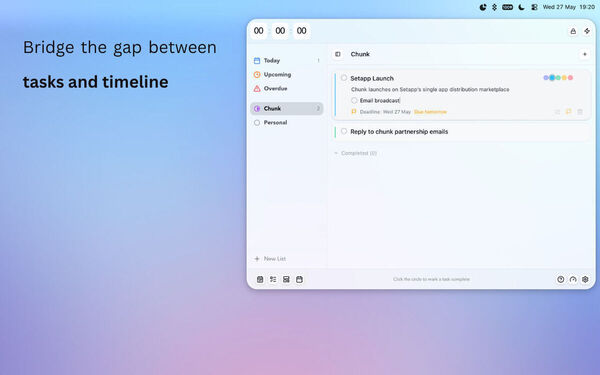Click the orange 'Due tomorrow' label
600x375 pixels.
pos(430,112)
